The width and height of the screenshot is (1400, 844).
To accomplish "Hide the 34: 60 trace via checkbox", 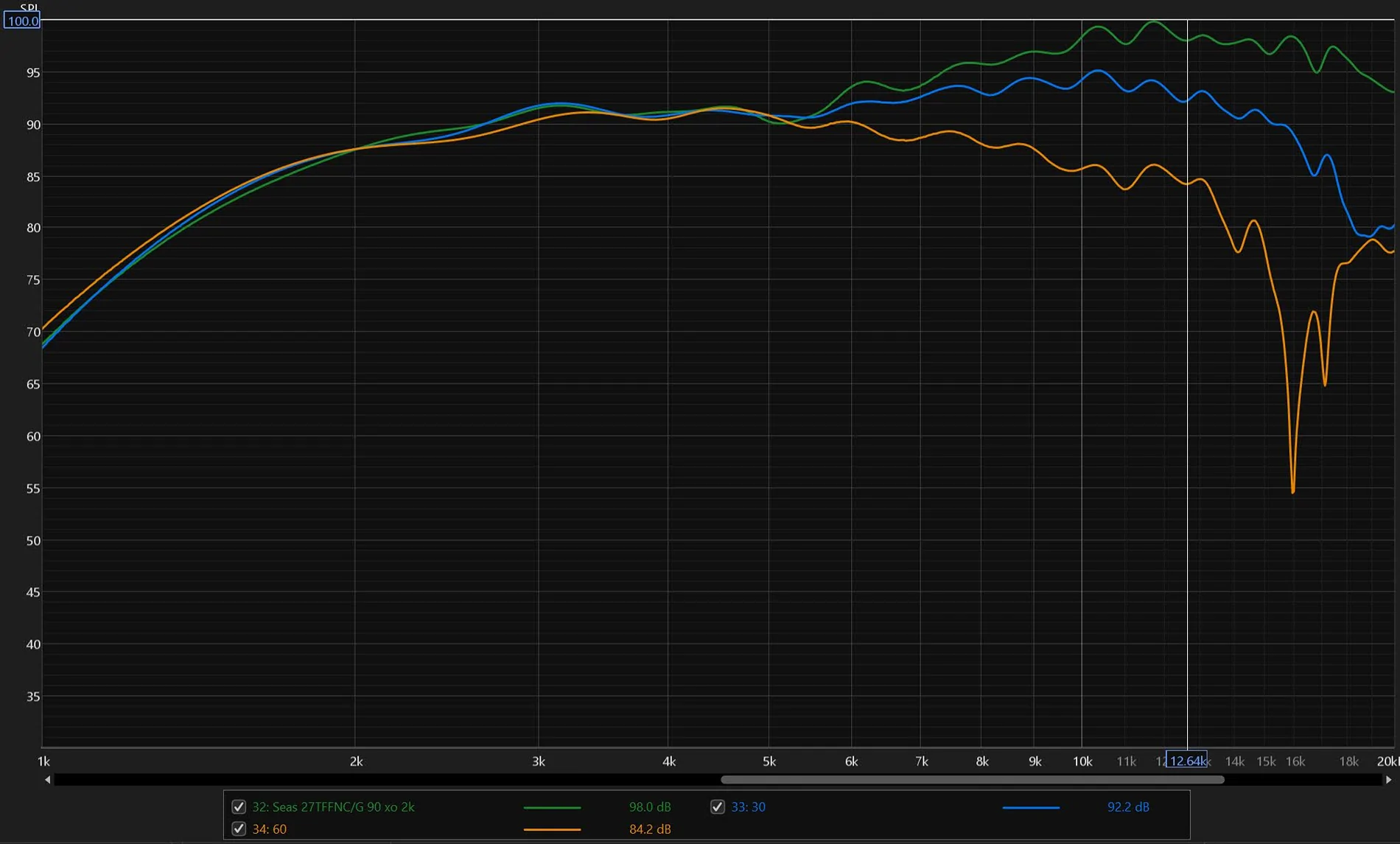I will 239,829.
